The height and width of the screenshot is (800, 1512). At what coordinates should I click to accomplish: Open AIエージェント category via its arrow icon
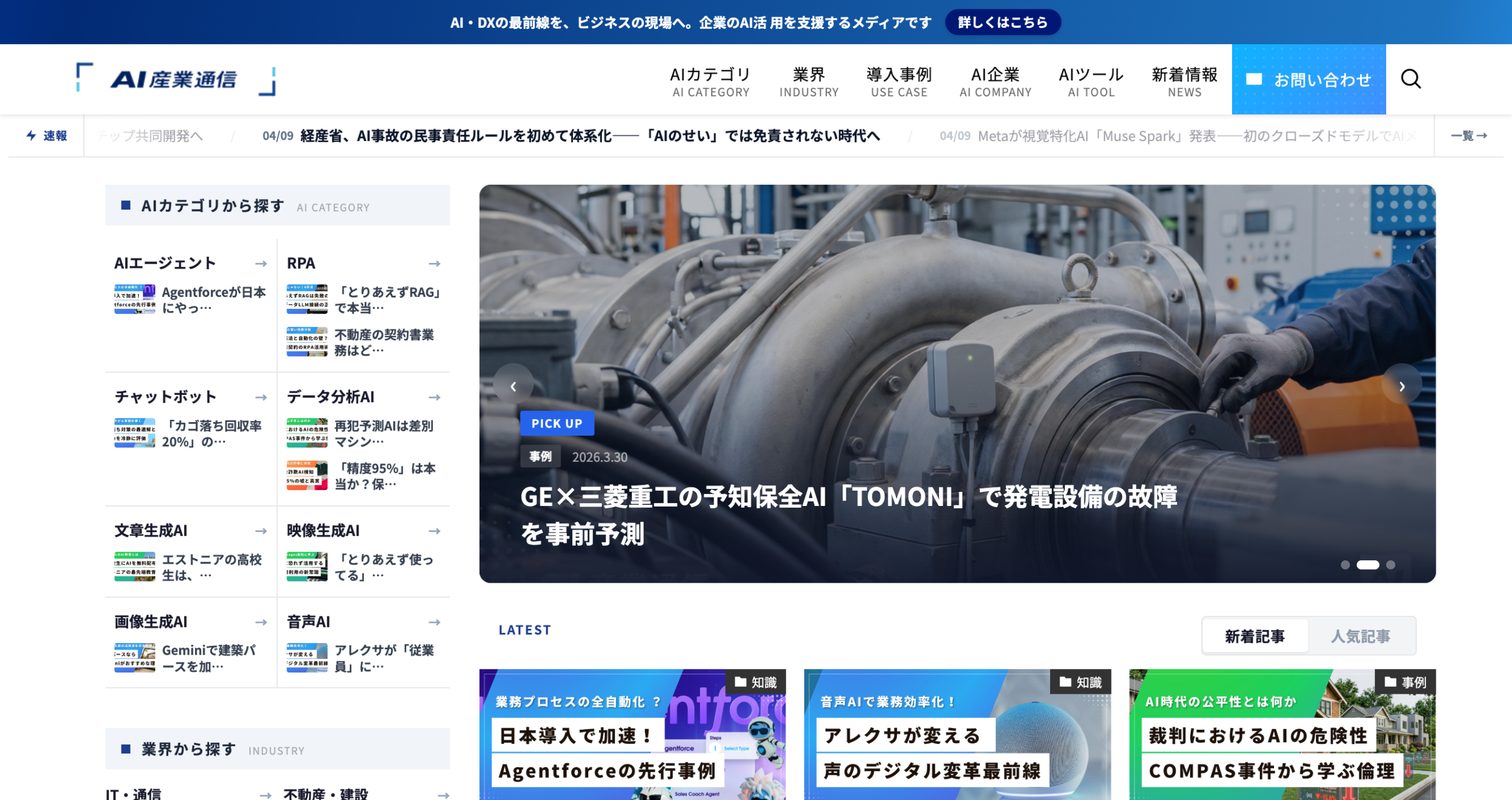[260, 263]
